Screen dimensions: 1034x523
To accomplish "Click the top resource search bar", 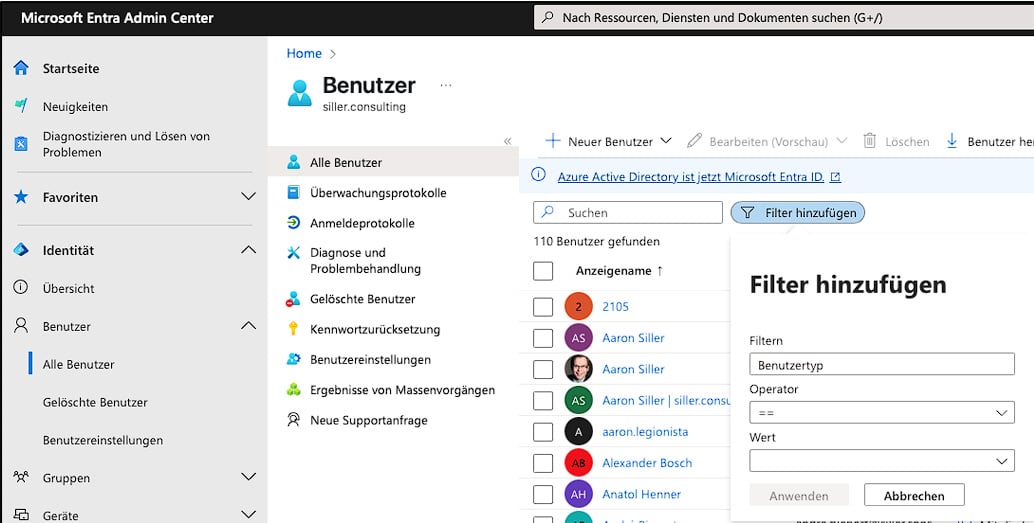I will 783,18.
